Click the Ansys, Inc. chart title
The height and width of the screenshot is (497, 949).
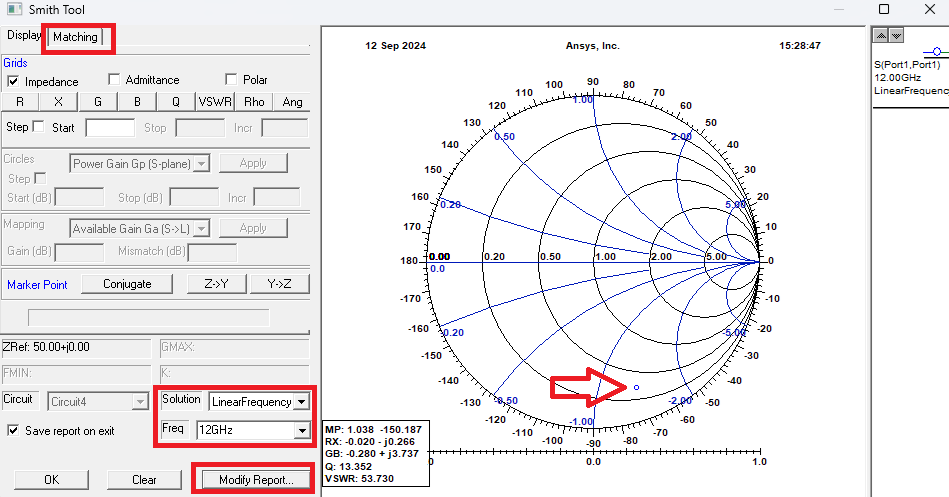pyautogui.click(x=593, y=45)
